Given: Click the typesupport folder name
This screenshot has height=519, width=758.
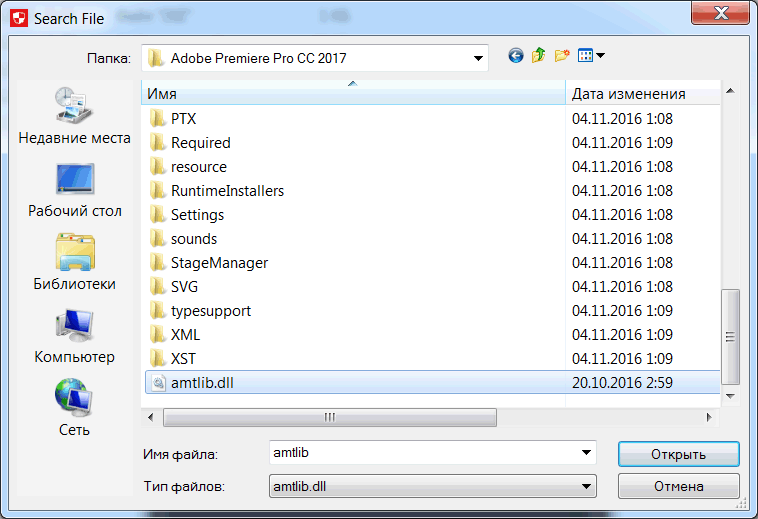Looking at the screenshot, I should pos(211,311).
